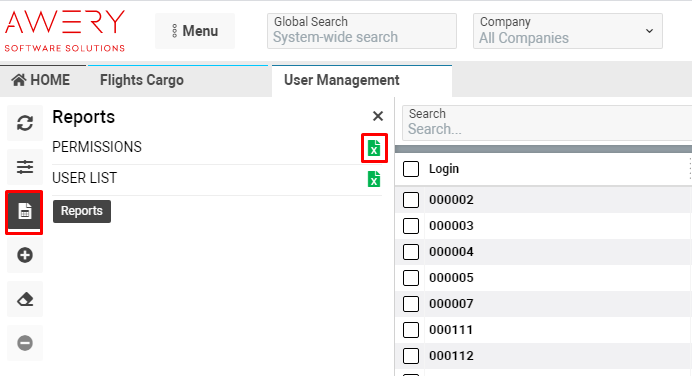Click the Company dropdown chevron arrow
The image size is (692, 376).
coord(649,31)
